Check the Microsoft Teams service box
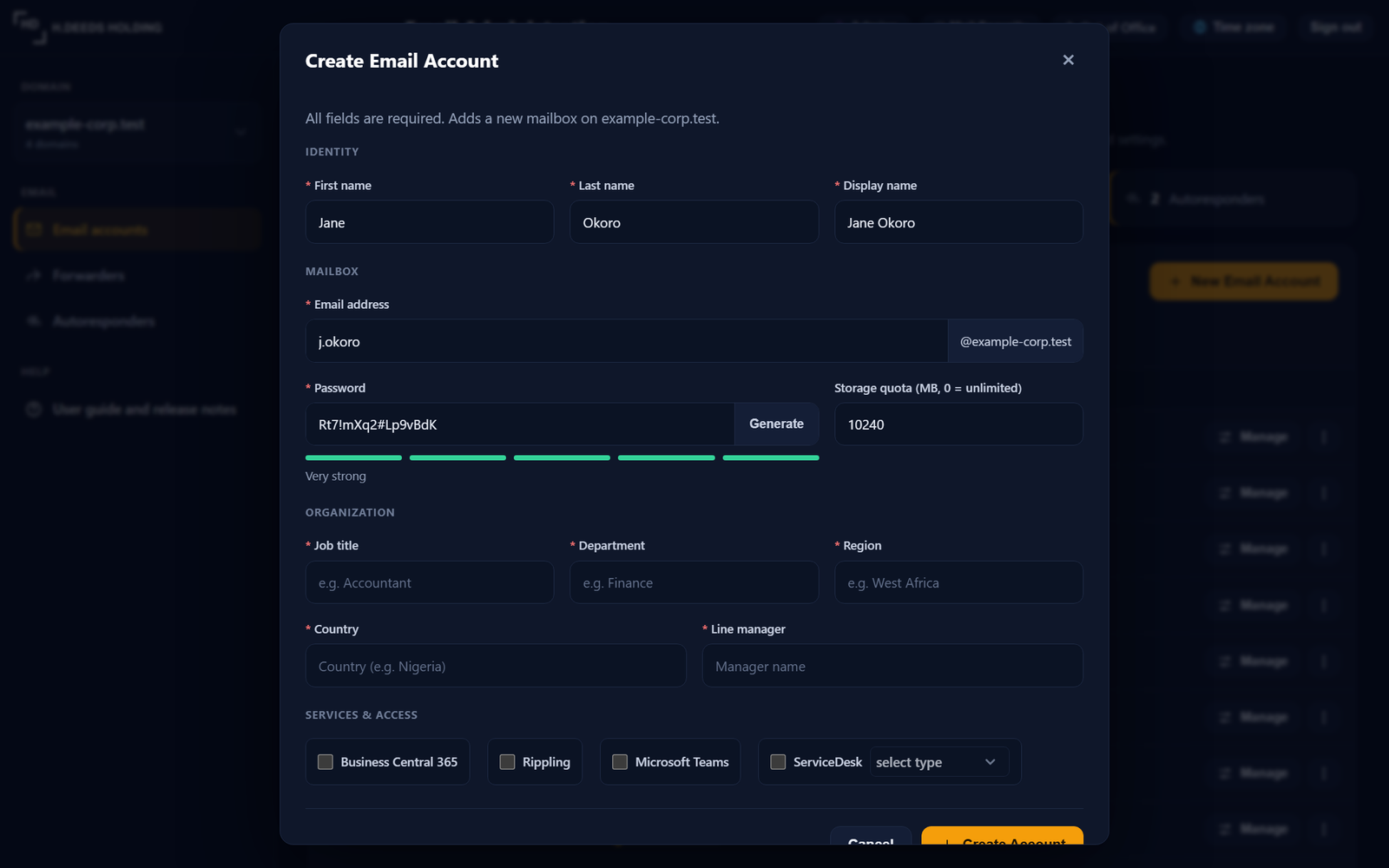This screenshot has width=1389, height=868. coord(620,762)
